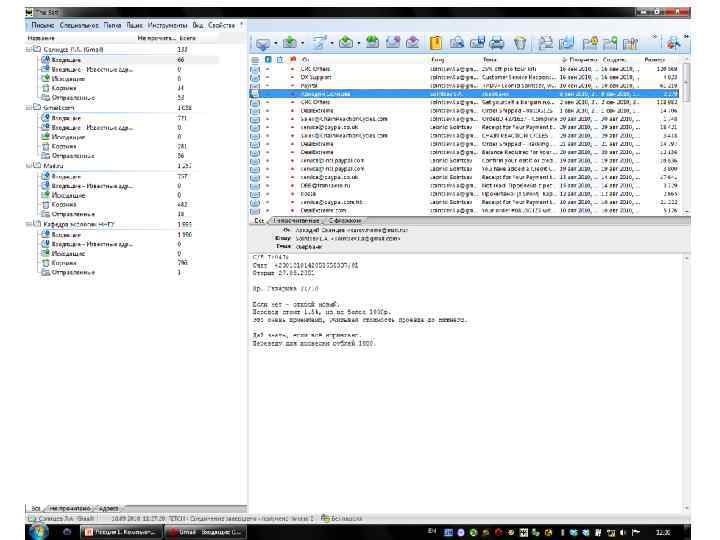
Task: Open dropdown arrow next to new message icon
Action: (x=332, y=44)
